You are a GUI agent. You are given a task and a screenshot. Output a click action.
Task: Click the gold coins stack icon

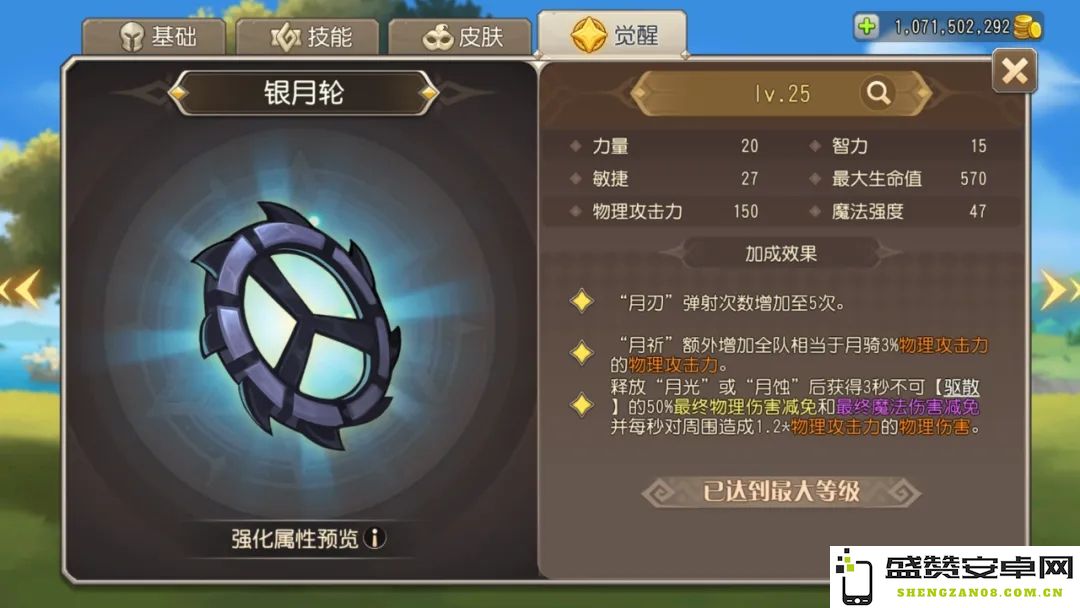[1027, 28]
